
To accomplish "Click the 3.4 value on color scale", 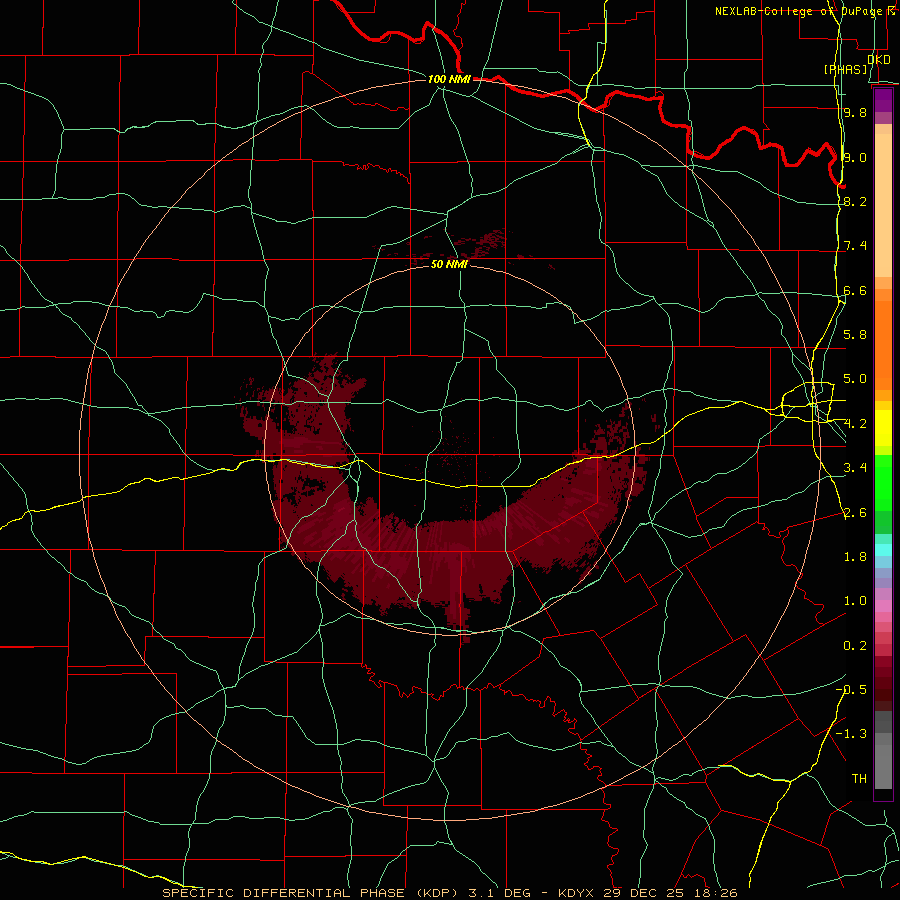I will 855,468.
